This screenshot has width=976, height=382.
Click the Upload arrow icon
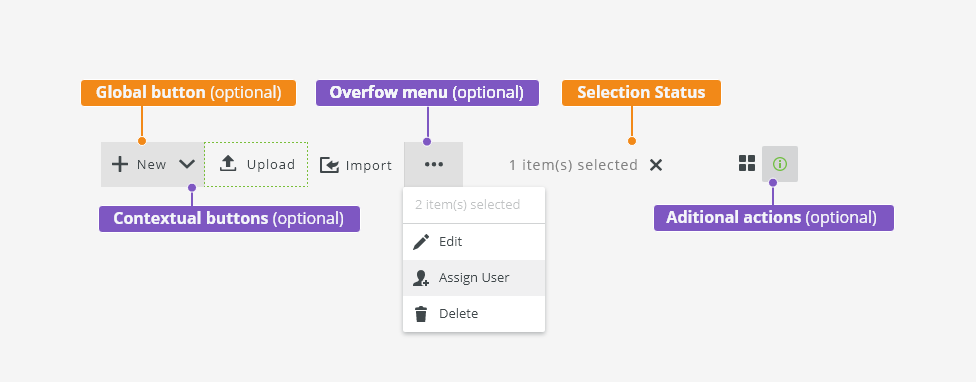click(228, 164)
